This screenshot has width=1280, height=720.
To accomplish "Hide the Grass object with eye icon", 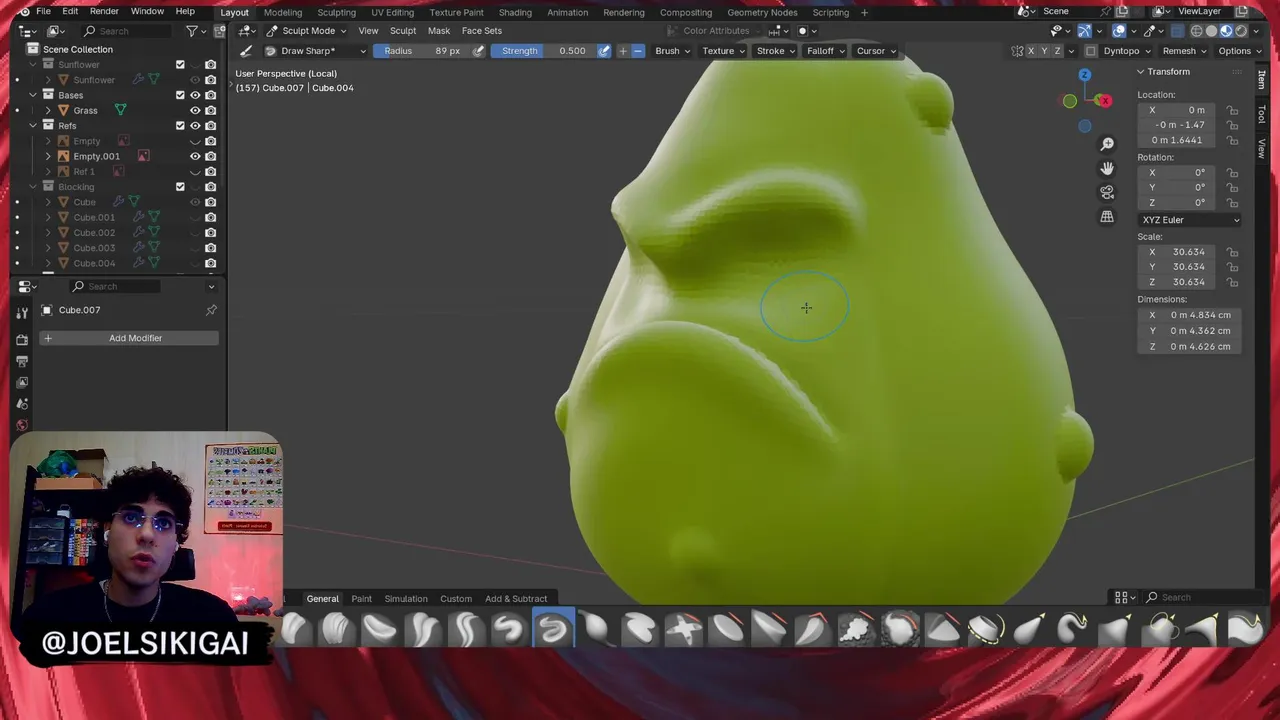I will (x=195, y=110).
